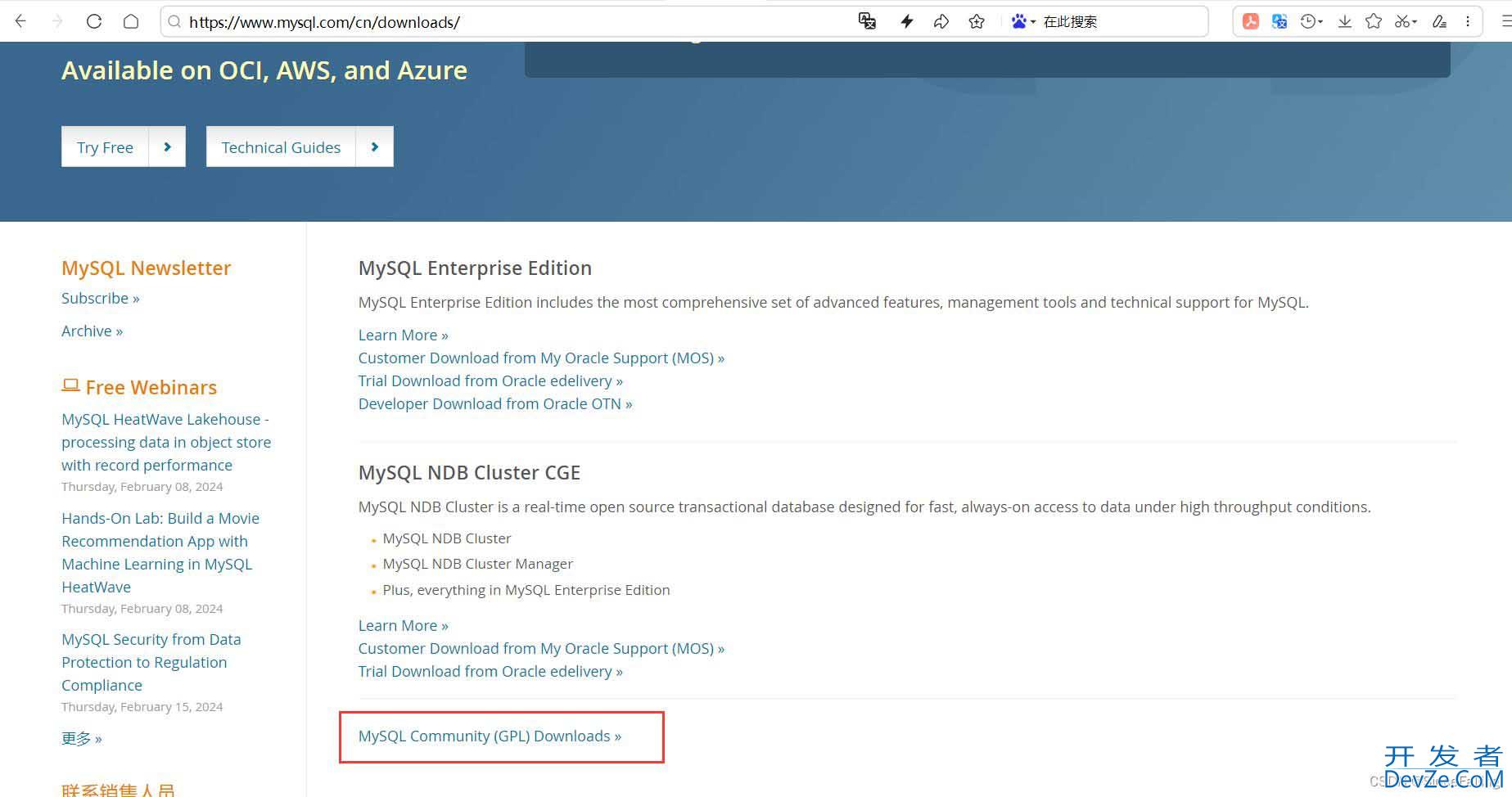Click the blue translate extension icon
Screen dimensions: 1512x797
click(1280, 21)
